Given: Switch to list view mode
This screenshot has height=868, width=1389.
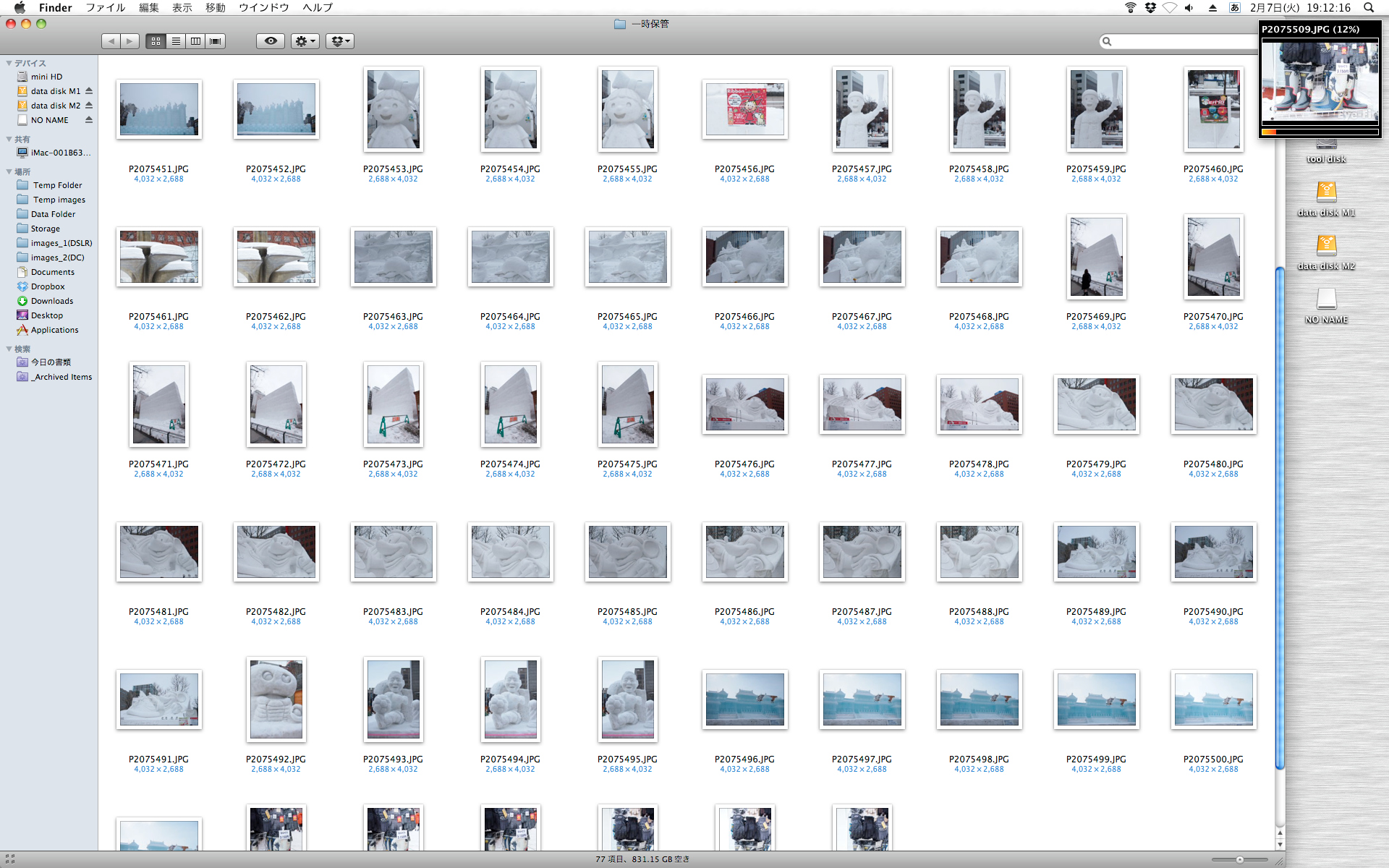Looking at the screenshot, I should tap(176, 41).
